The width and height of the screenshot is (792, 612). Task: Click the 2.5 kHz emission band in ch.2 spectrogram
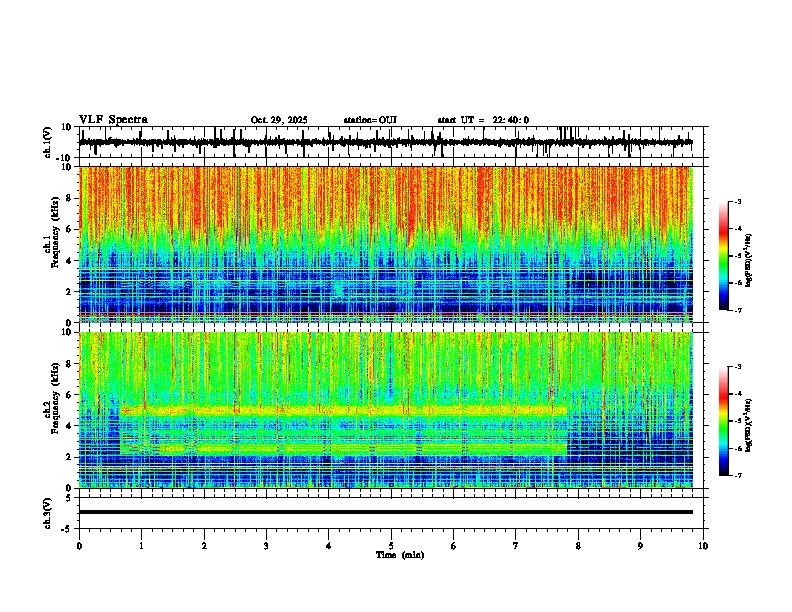[x=343, y=448]
